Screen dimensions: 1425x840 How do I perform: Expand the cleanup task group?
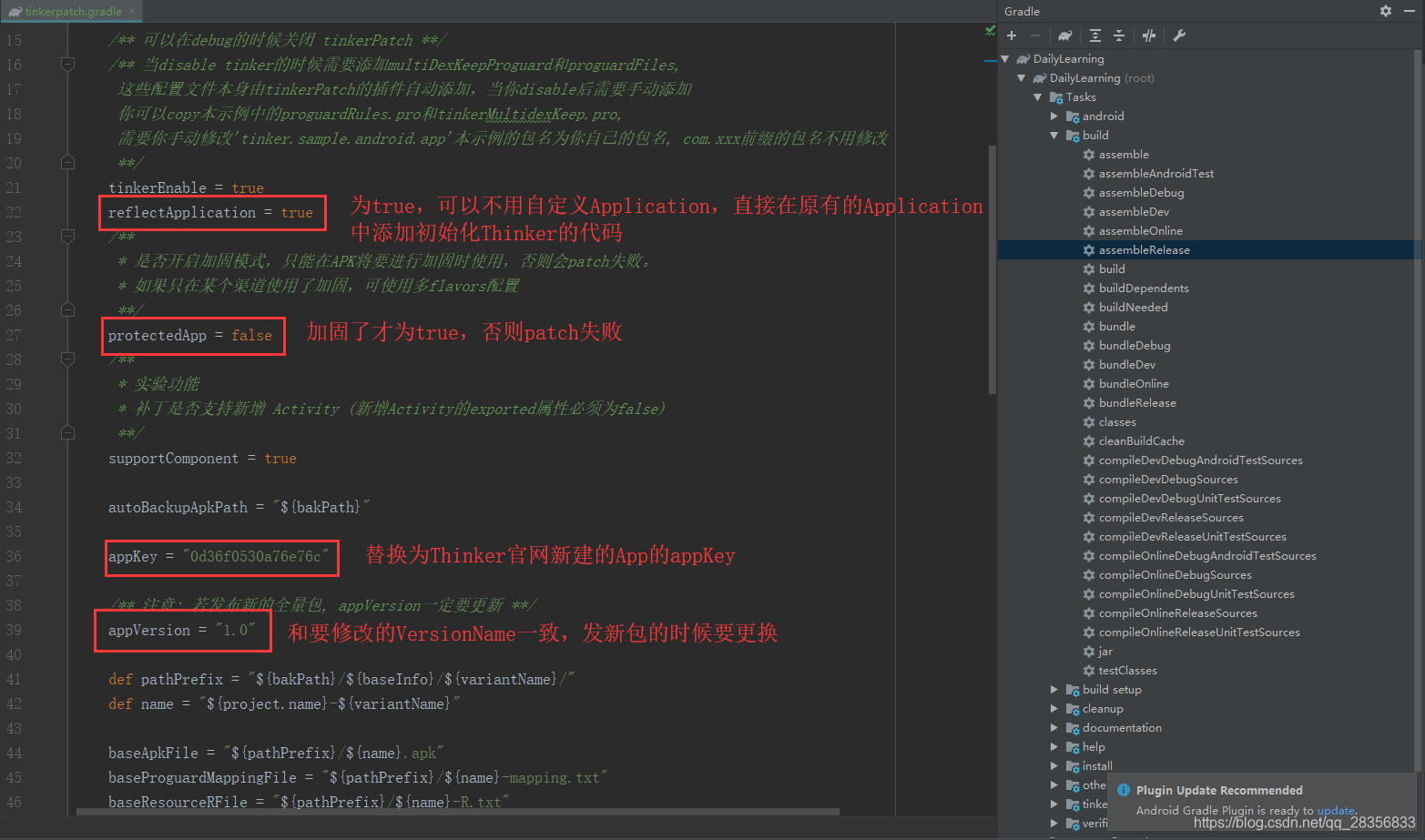coord(1054,708)
